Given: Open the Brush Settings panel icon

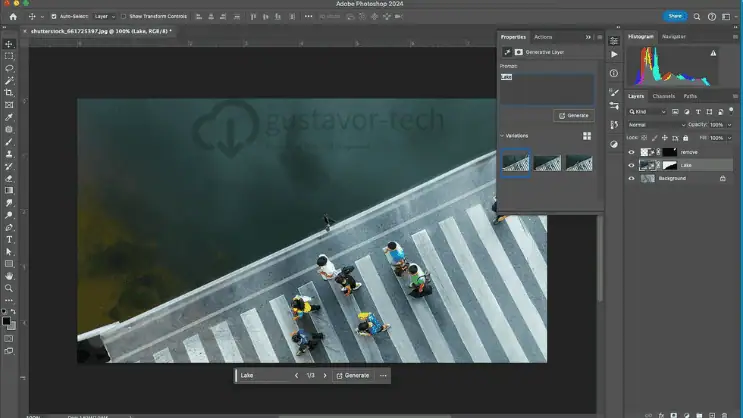Looking at the screenshot, I should click(x=614, y=92).
